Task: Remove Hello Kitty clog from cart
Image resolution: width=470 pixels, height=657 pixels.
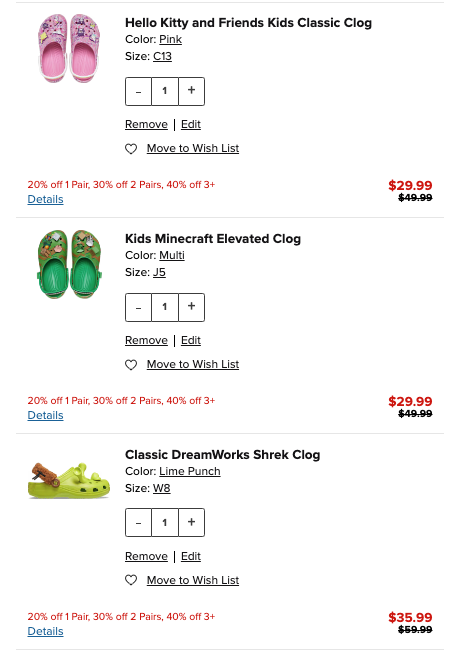Action: (x=146, y=124)
